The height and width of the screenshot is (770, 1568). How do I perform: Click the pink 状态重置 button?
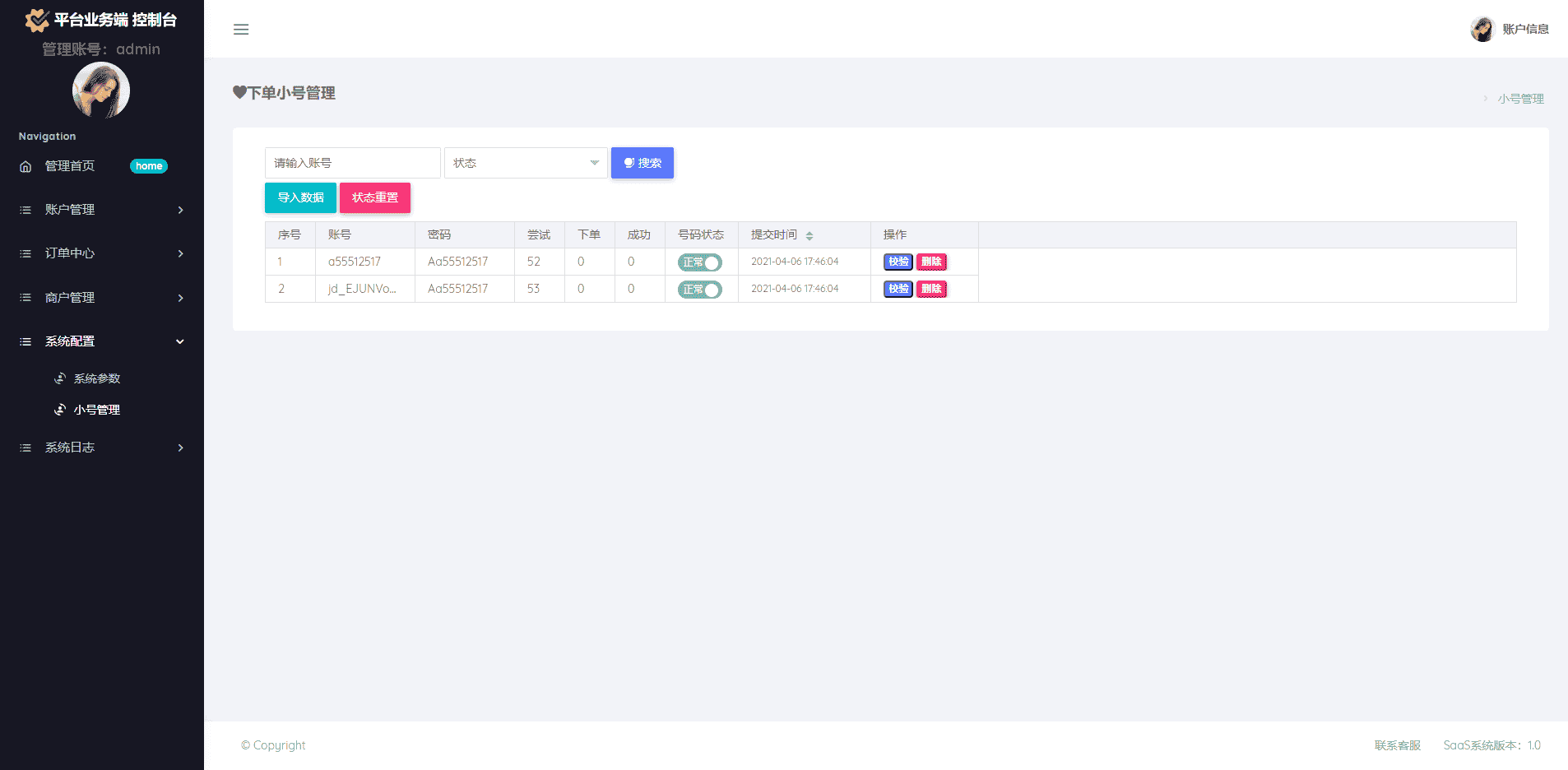375,197
